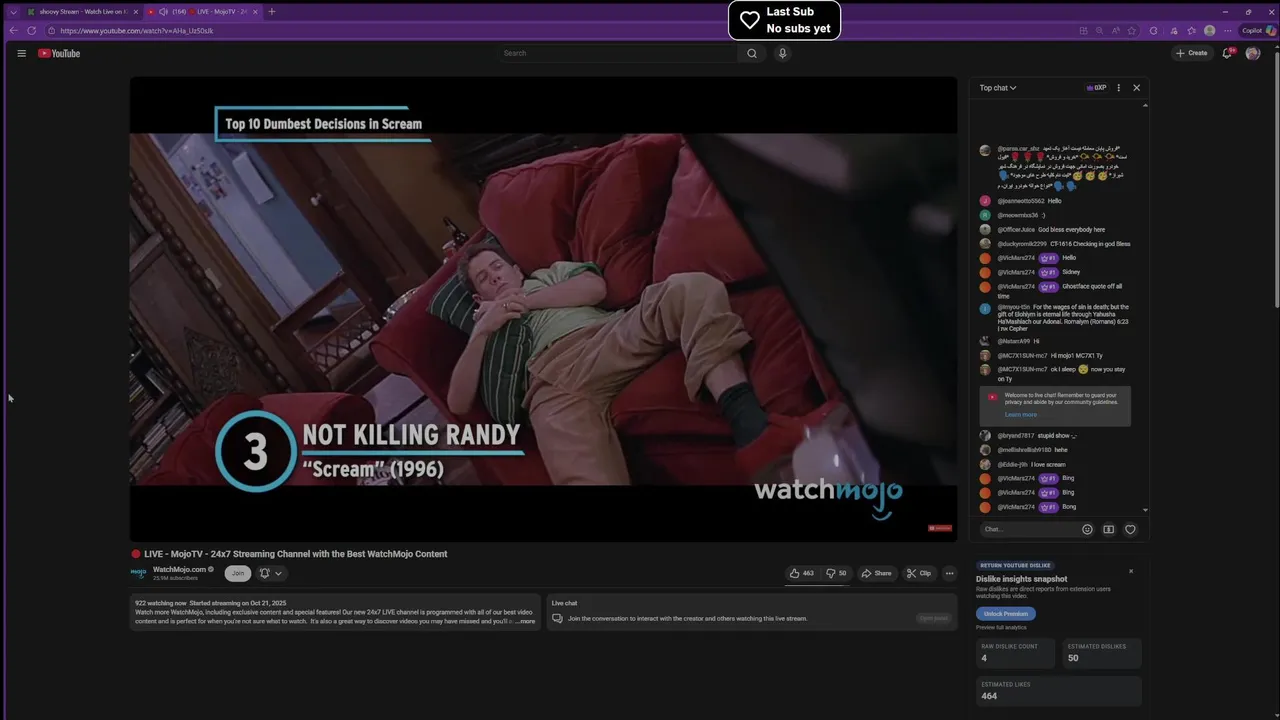Open the browser read aloud icon
This screenshot has height=720, width=1280.
(1117, 30)
